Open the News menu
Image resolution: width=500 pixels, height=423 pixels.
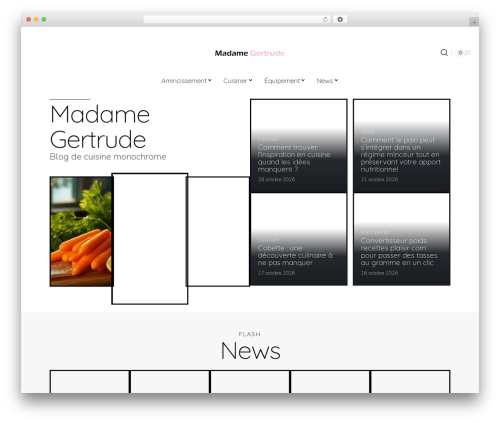[x=327, y=81]
